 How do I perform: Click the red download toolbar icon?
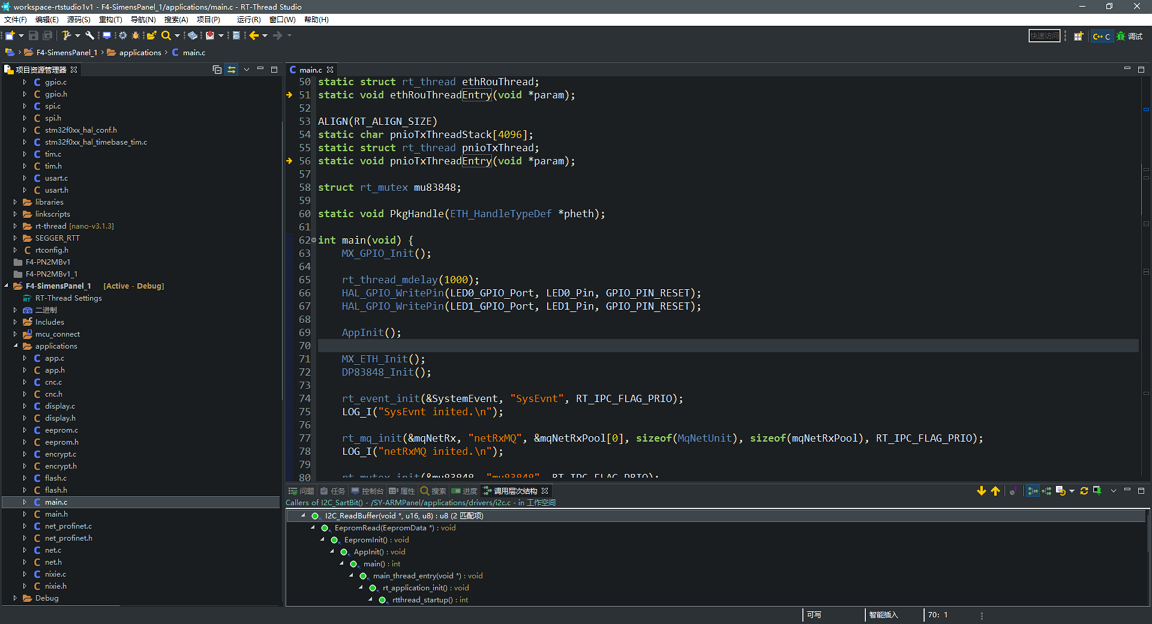(x=210, y=35)
